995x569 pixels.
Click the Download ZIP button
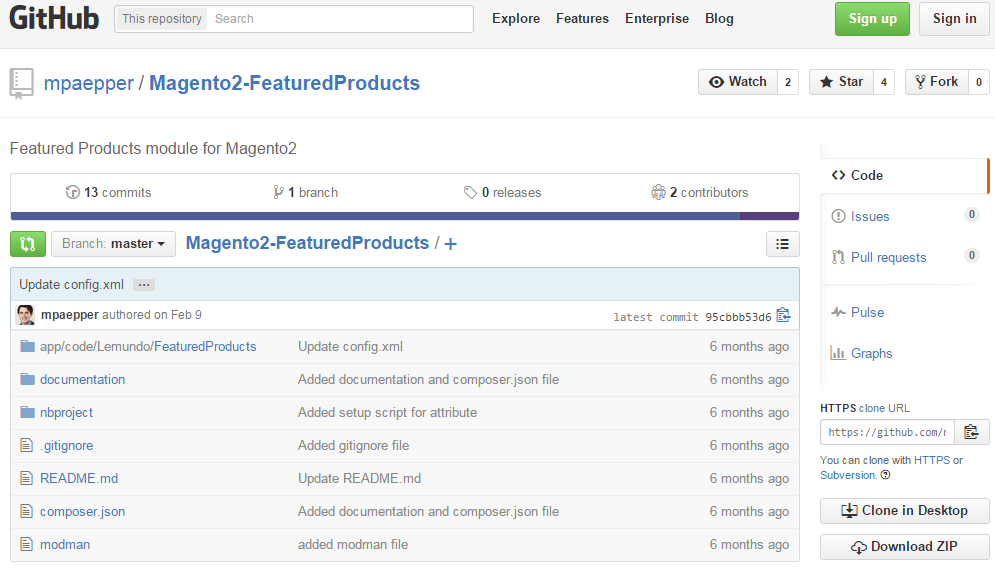(905, 547)
